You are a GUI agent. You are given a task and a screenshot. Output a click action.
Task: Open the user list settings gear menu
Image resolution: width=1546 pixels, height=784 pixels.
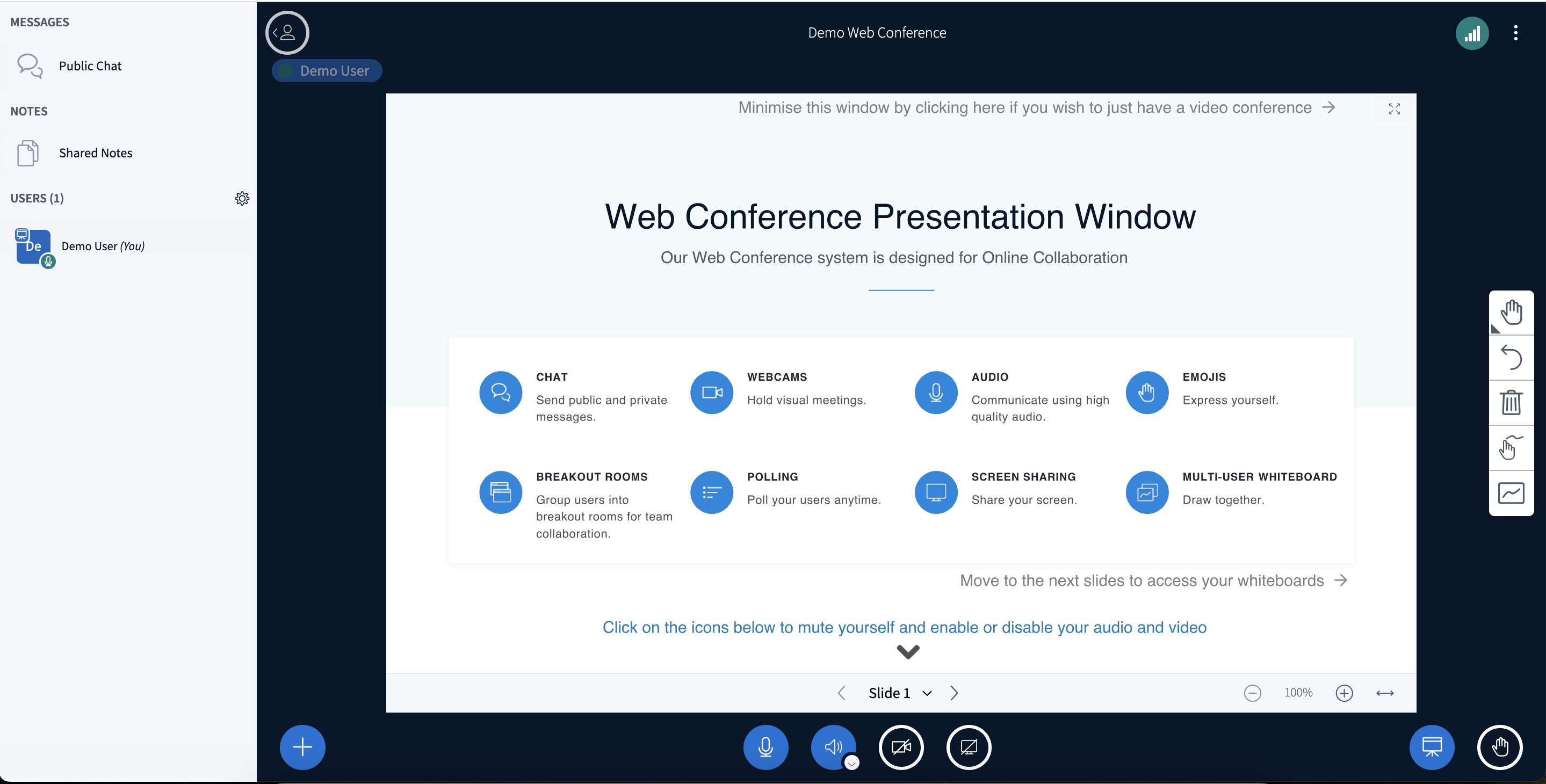pyautogui.click(x=242, y=198)
